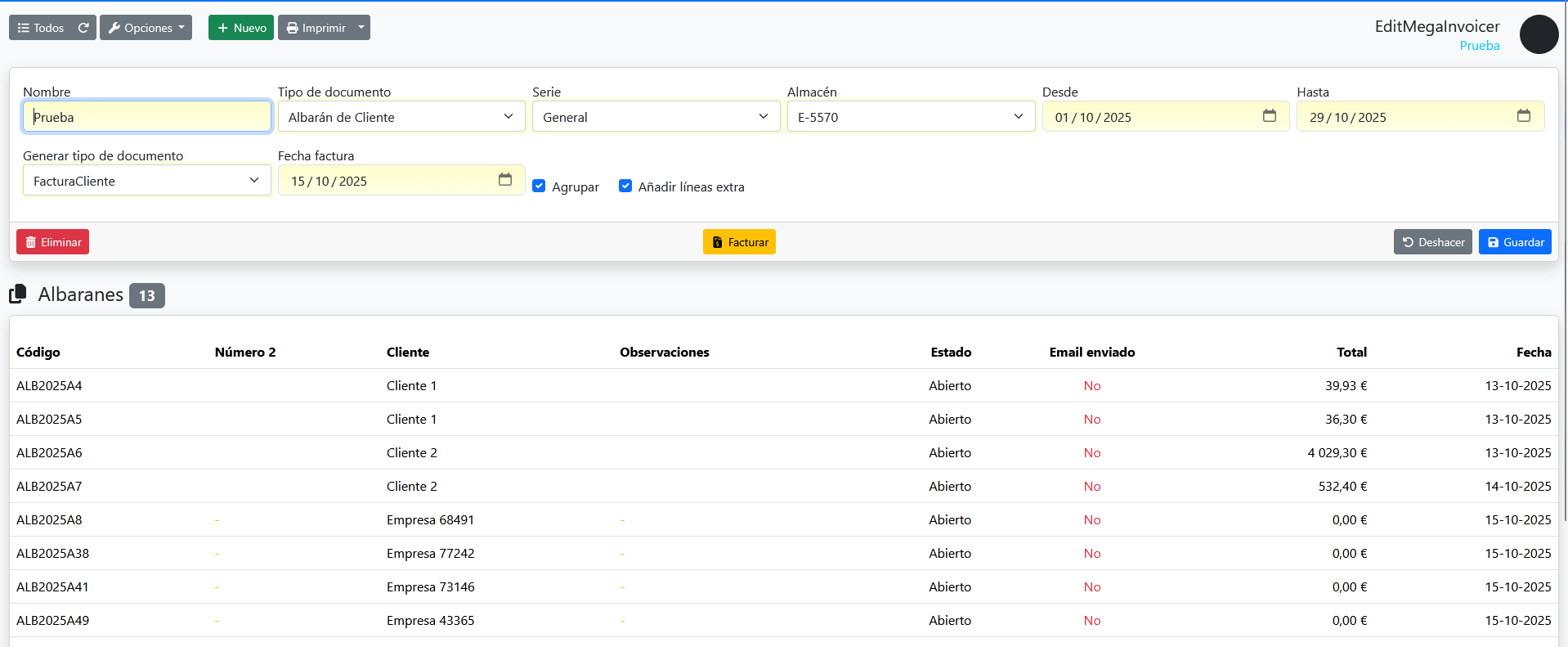1568x647 pixels.
Task: Click the Guardar save button
Action: pyautogui.click(x=1514, y=242)
